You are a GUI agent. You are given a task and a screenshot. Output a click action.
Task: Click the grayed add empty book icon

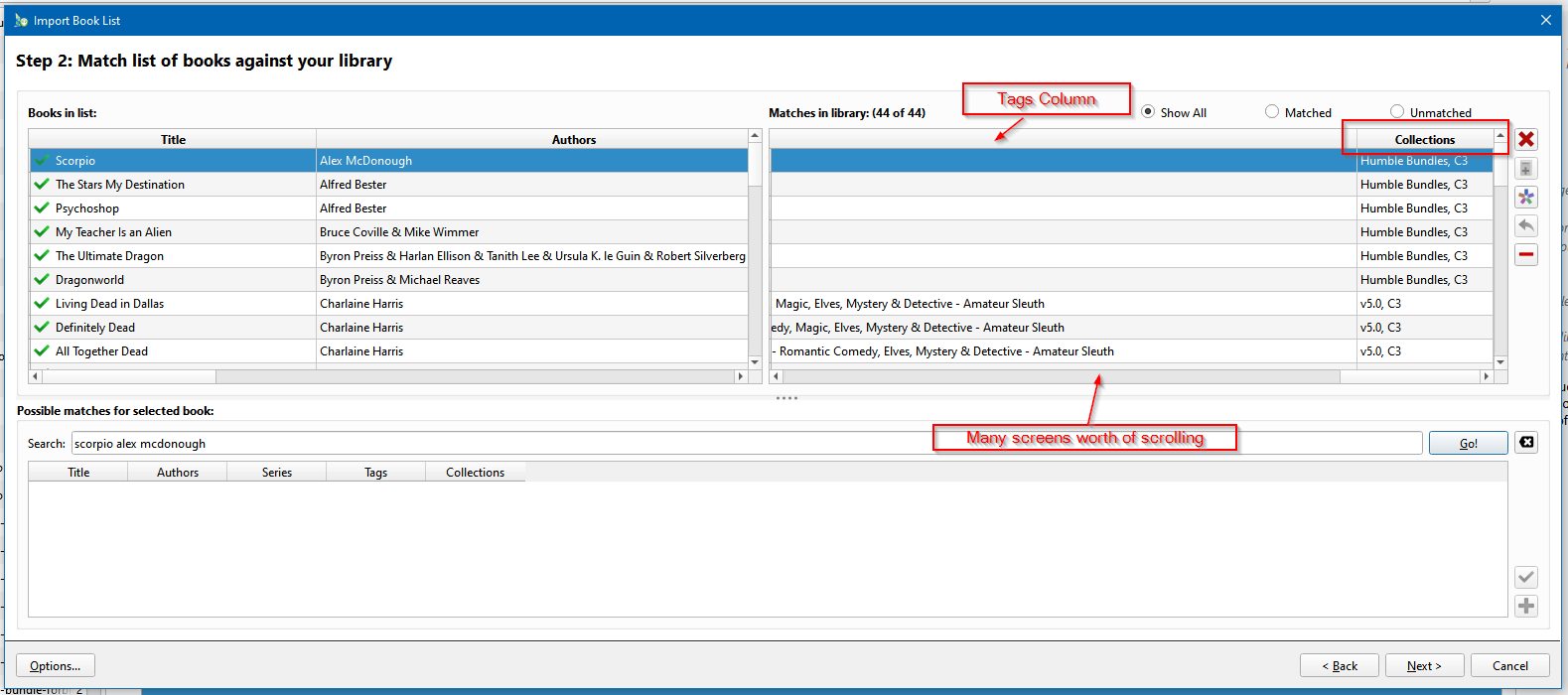[x=1526, y=169]
